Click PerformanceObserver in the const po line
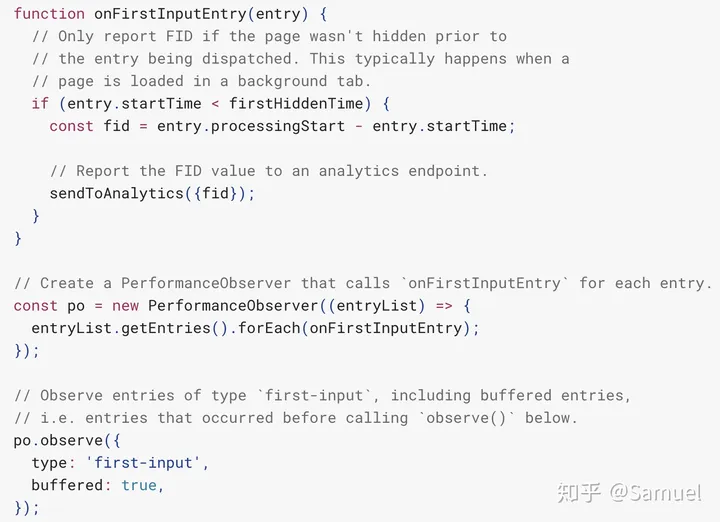The image size is (720, 522). point(233,305)
